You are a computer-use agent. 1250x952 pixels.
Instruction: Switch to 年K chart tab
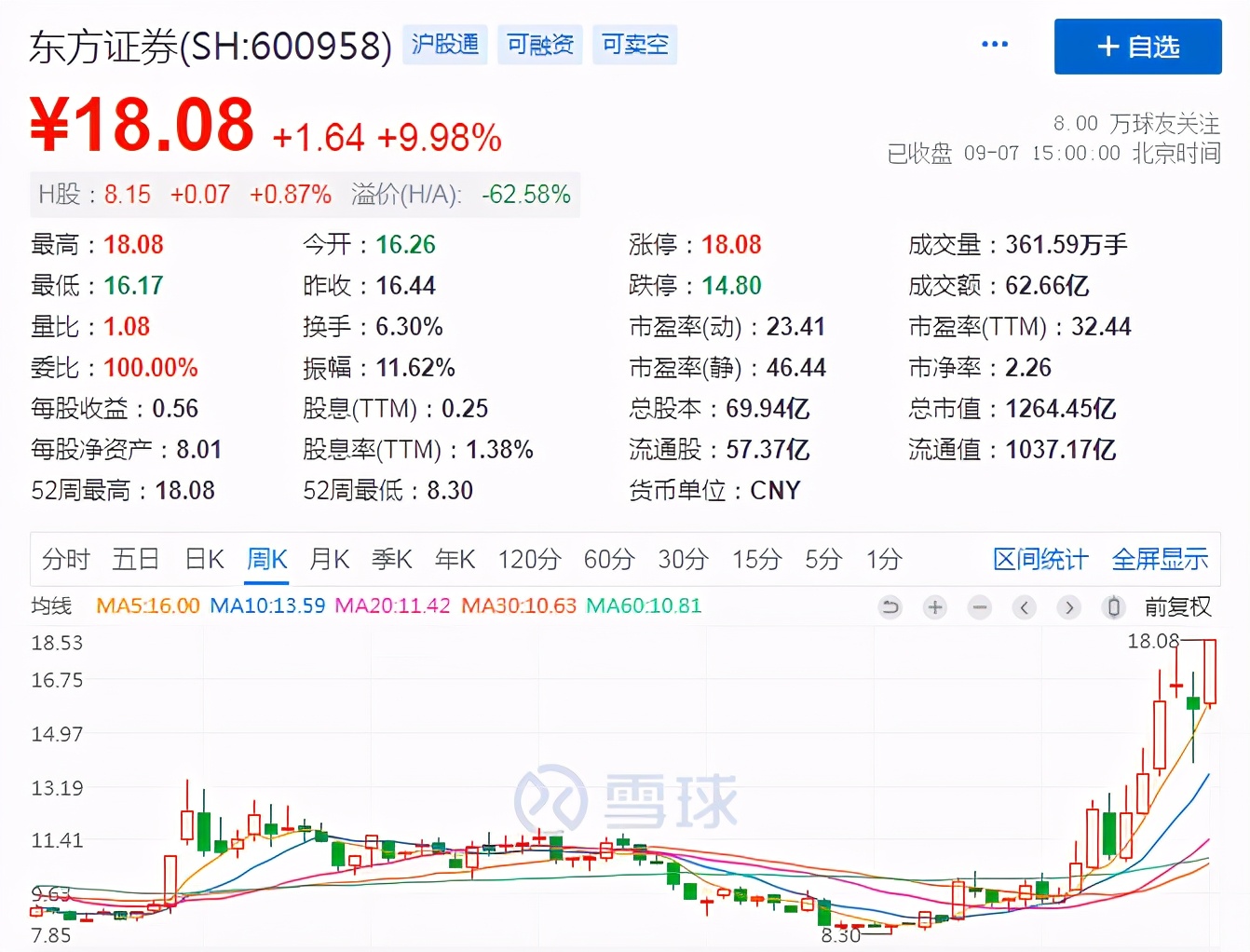pos(455,560)
